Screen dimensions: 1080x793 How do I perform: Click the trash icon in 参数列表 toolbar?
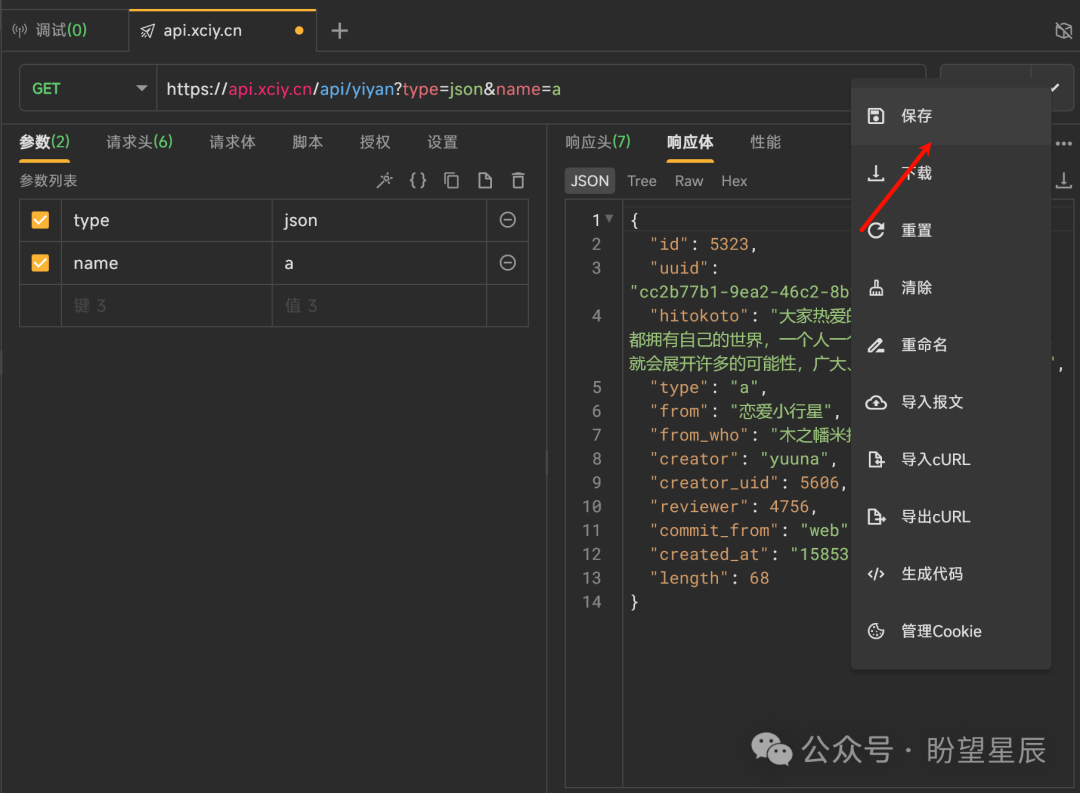[518, 181]
